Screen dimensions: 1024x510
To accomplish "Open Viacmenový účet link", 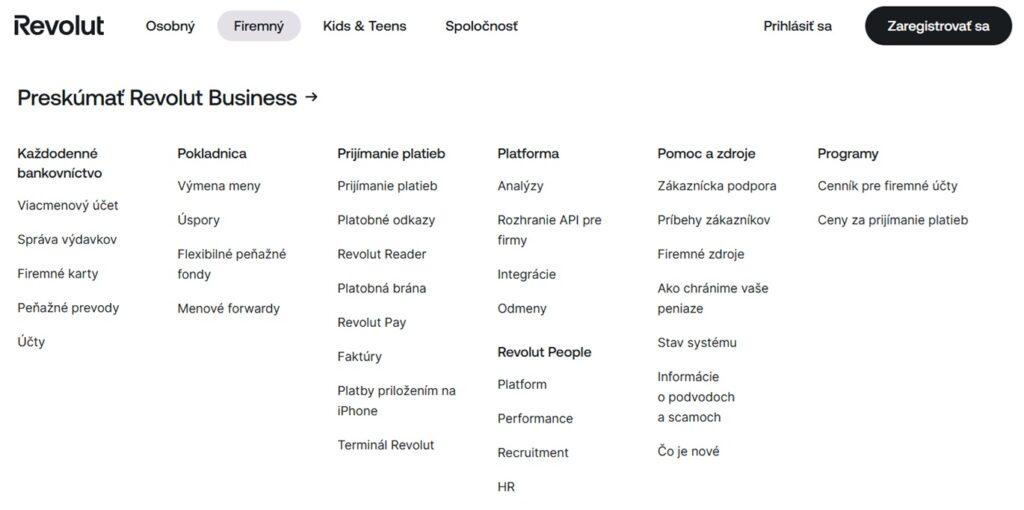I will pos(68,205).
